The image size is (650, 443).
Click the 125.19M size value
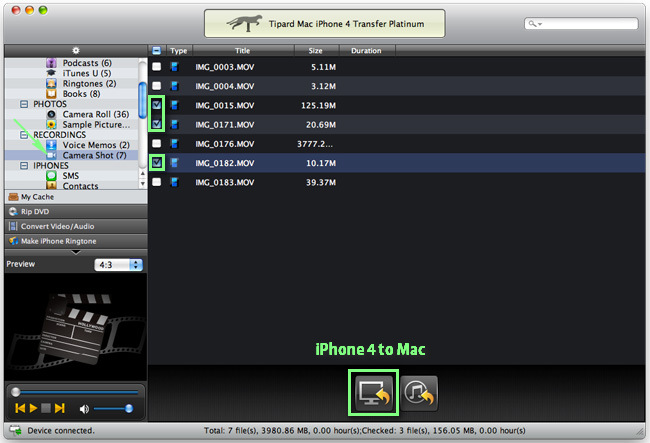click(318, 106)
